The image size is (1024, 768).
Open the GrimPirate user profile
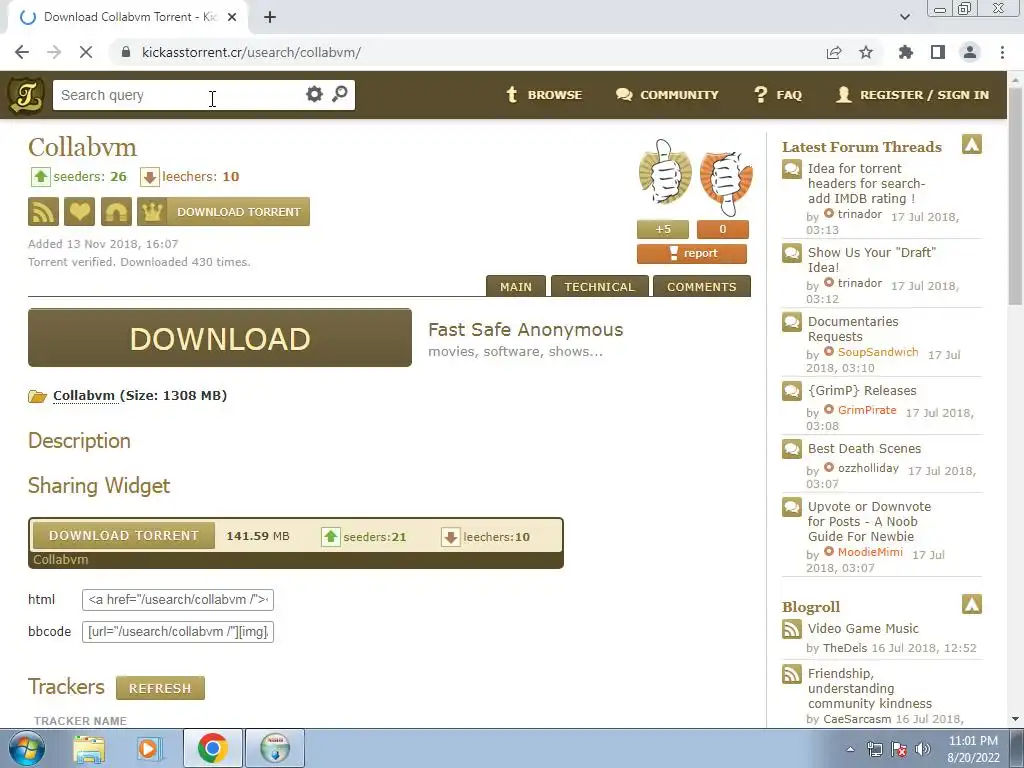point(867,410)
